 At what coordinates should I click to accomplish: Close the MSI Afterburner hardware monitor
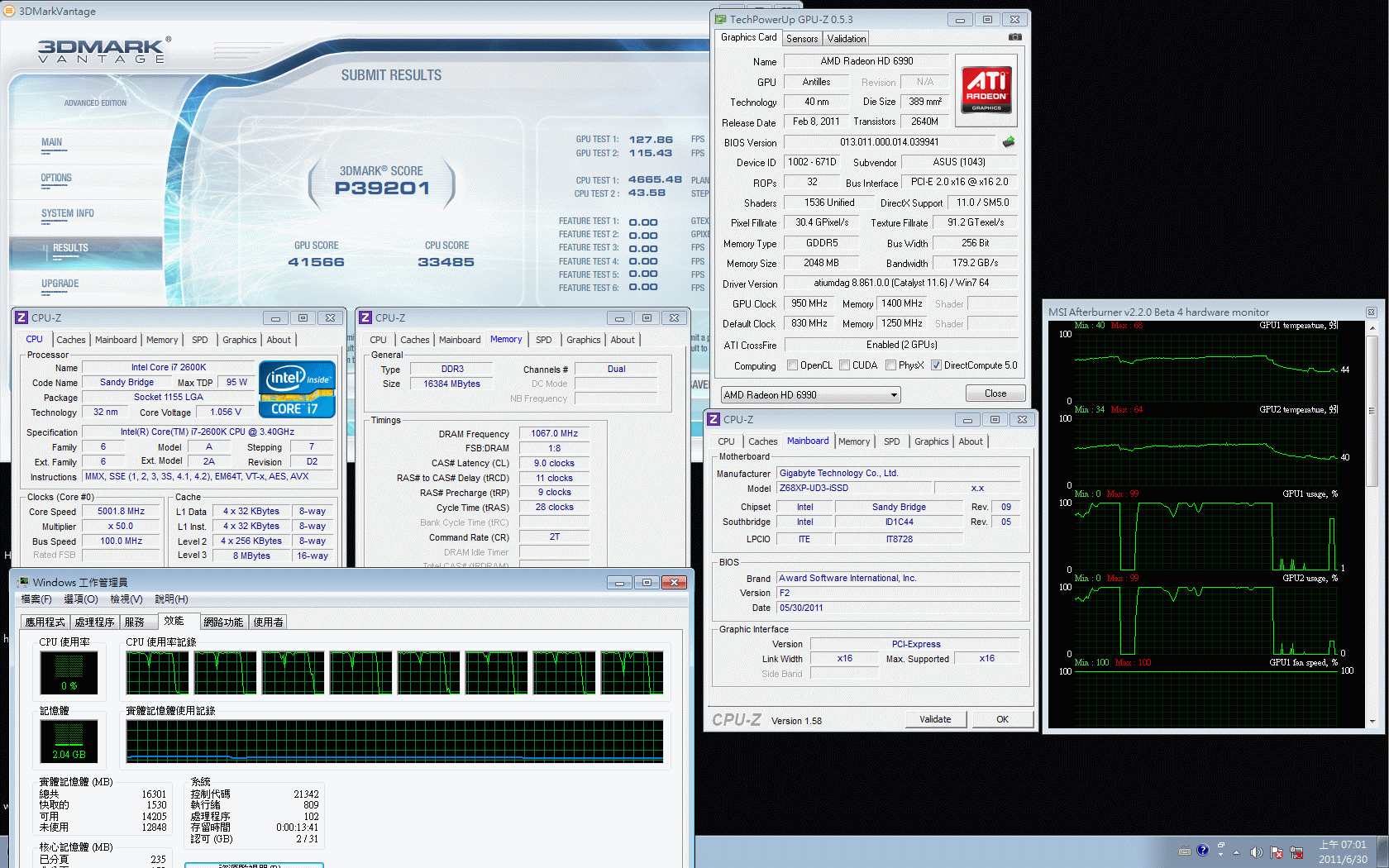click(1371, 312)
